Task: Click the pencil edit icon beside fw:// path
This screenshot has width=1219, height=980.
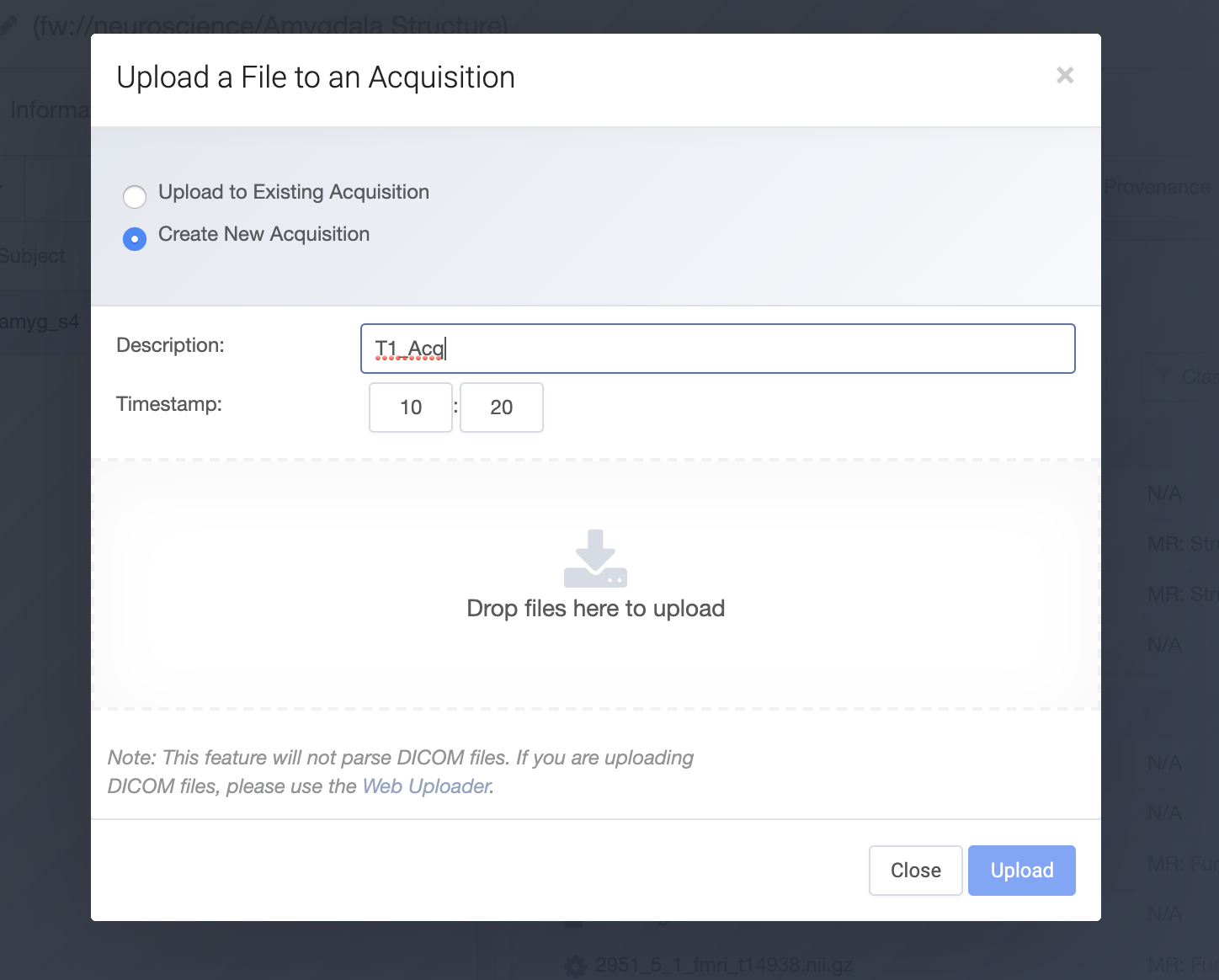Action: pos(8,25)
